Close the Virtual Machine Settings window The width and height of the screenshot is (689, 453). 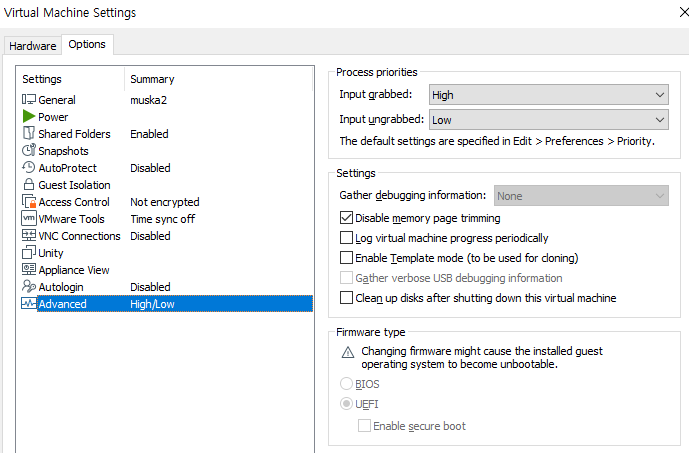684,12
